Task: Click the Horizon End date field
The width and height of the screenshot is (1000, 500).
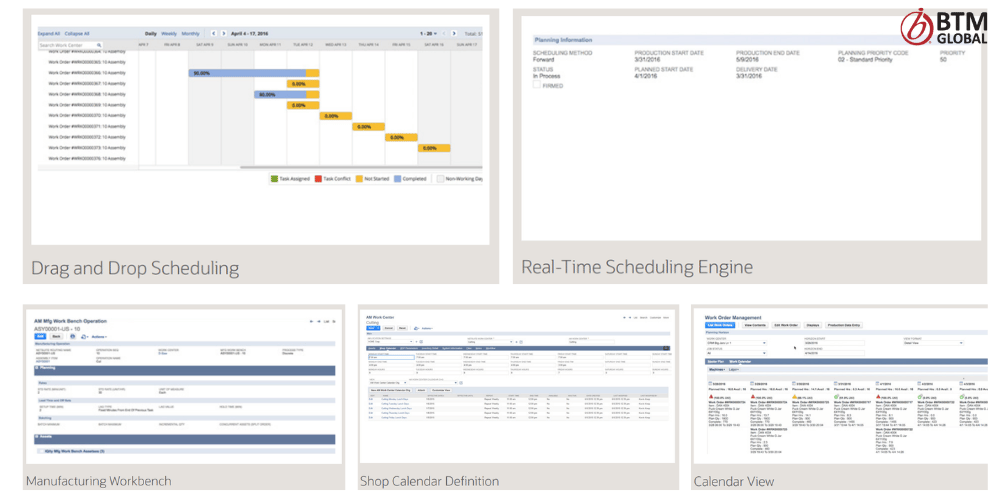Action: coord(834,353)
